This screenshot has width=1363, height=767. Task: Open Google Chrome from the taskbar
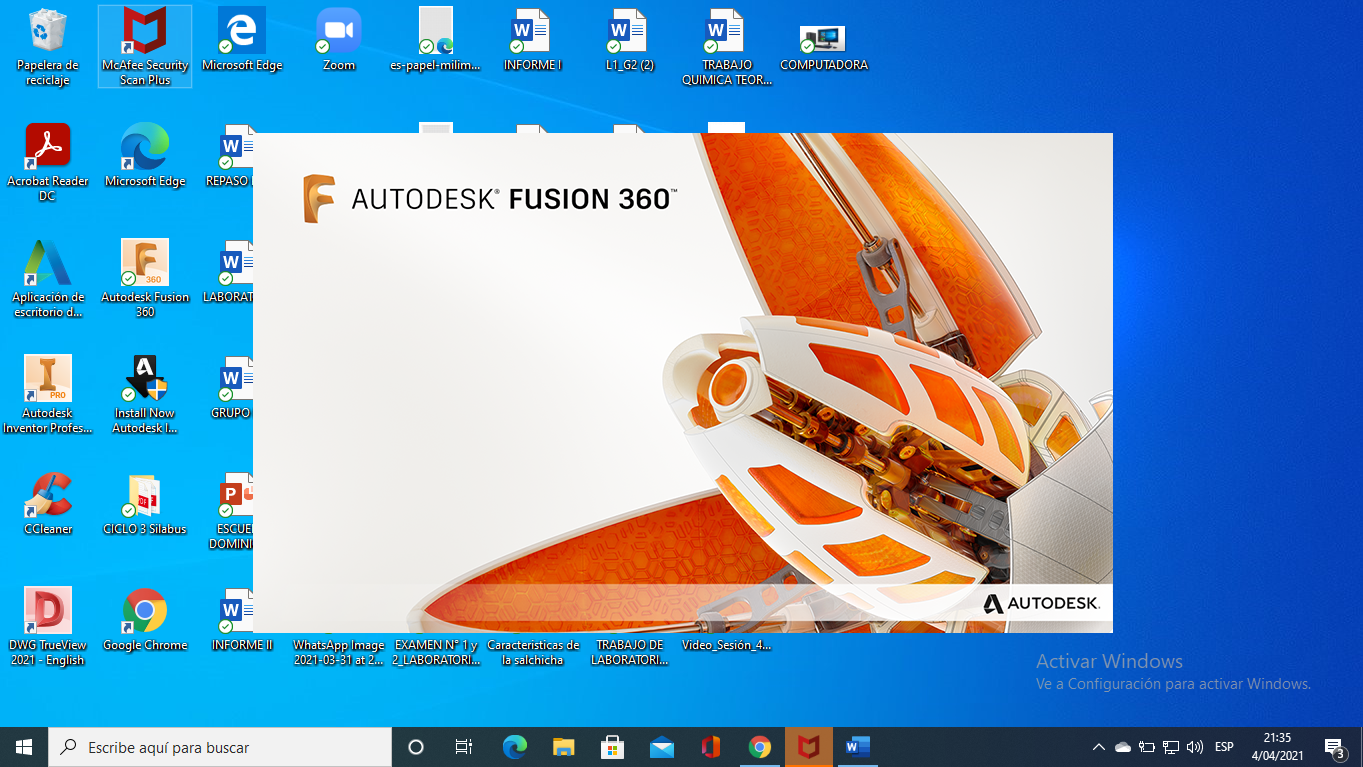(760, 747)
